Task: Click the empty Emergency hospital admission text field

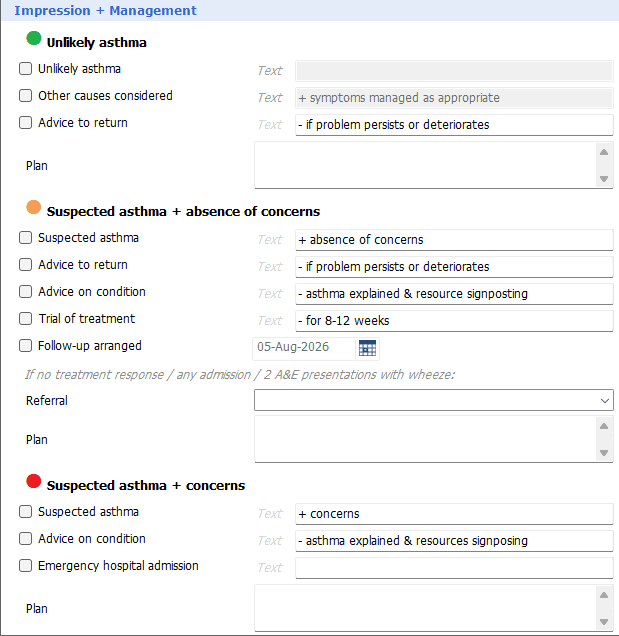Action: pos(454,568)
